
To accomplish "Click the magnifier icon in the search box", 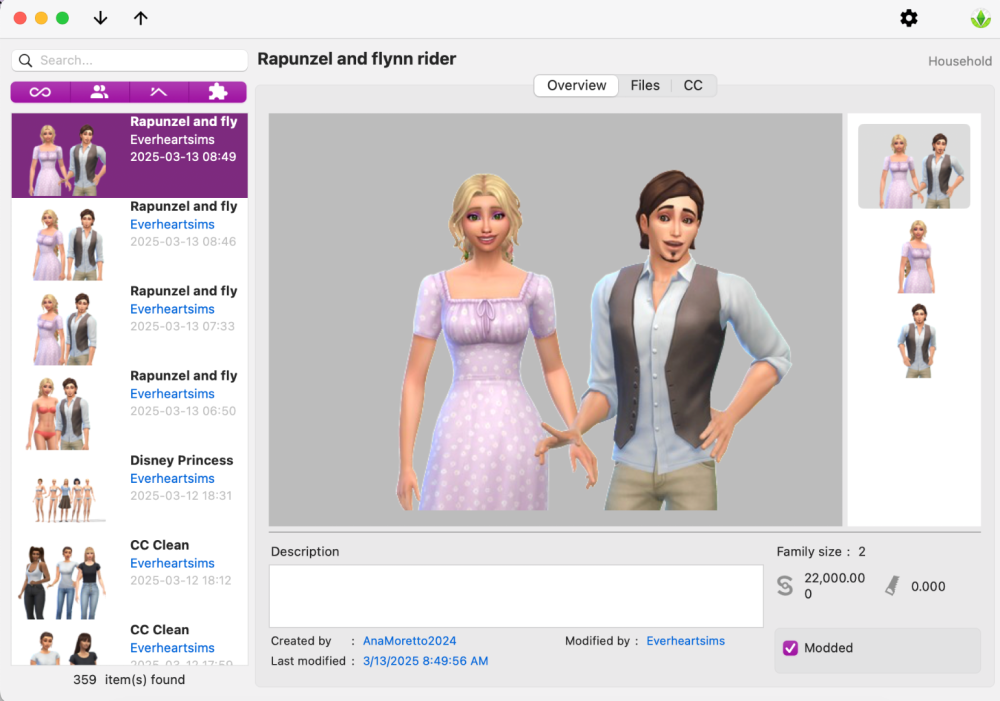I will point(26,60).
